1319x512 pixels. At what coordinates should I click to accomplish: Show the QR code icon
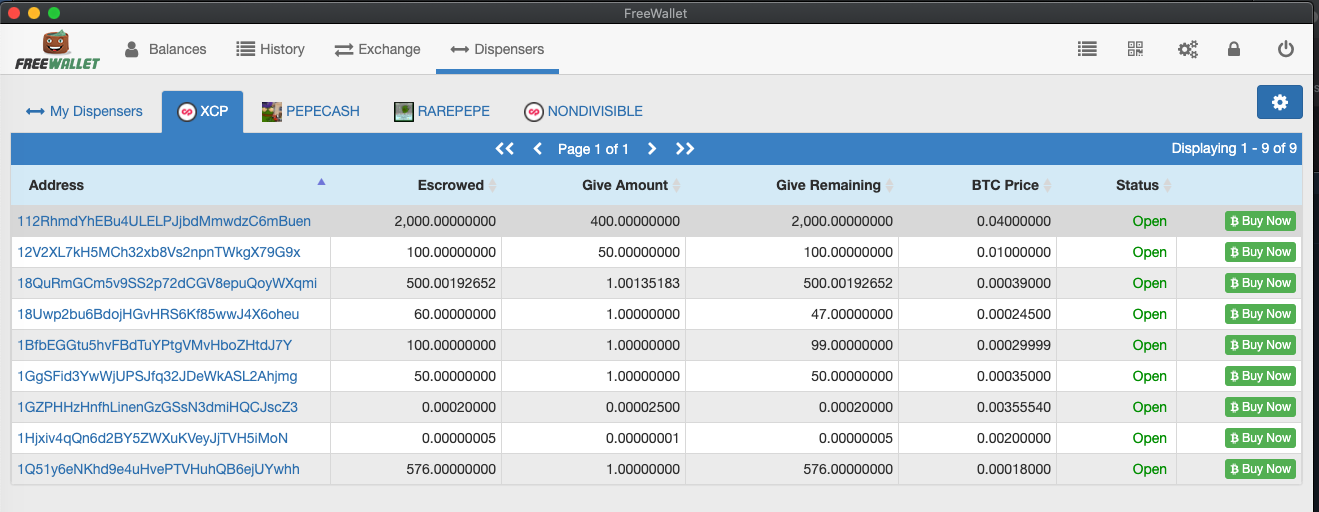(x=1135, y=49)
